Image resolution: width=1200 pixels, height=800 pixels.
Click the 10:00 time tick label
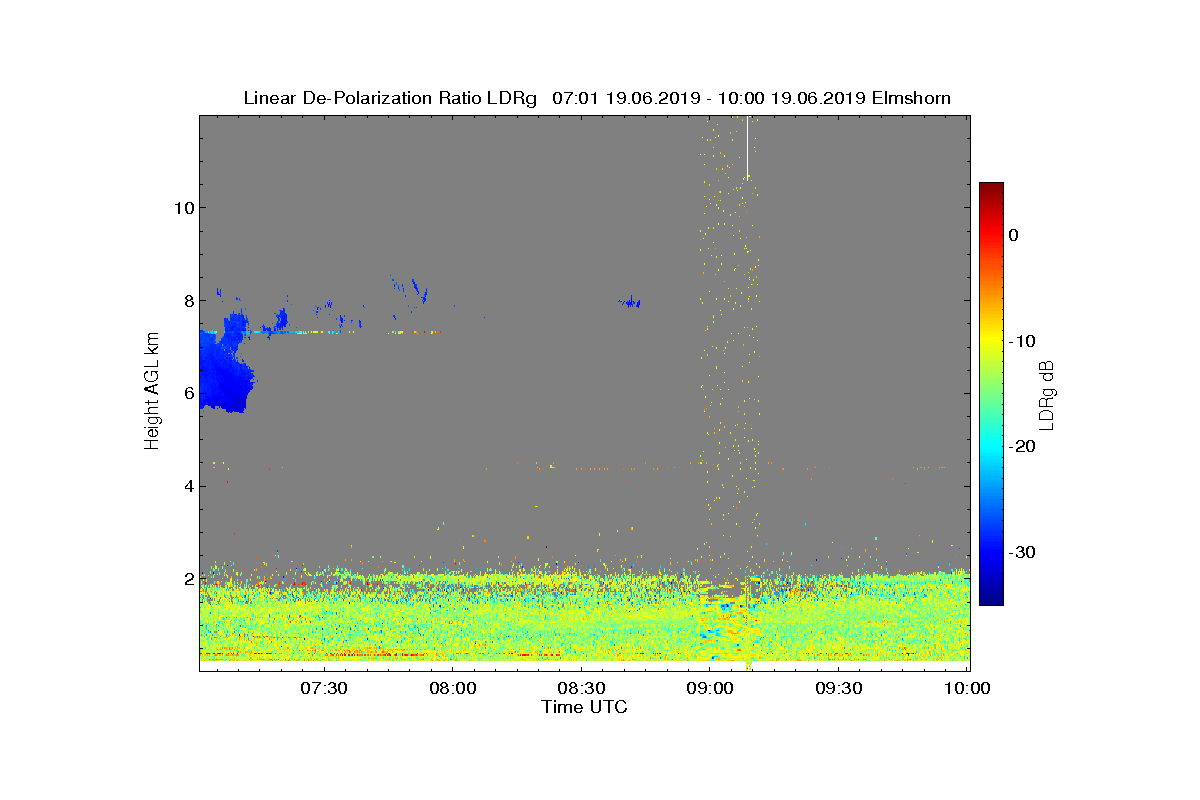967,688
